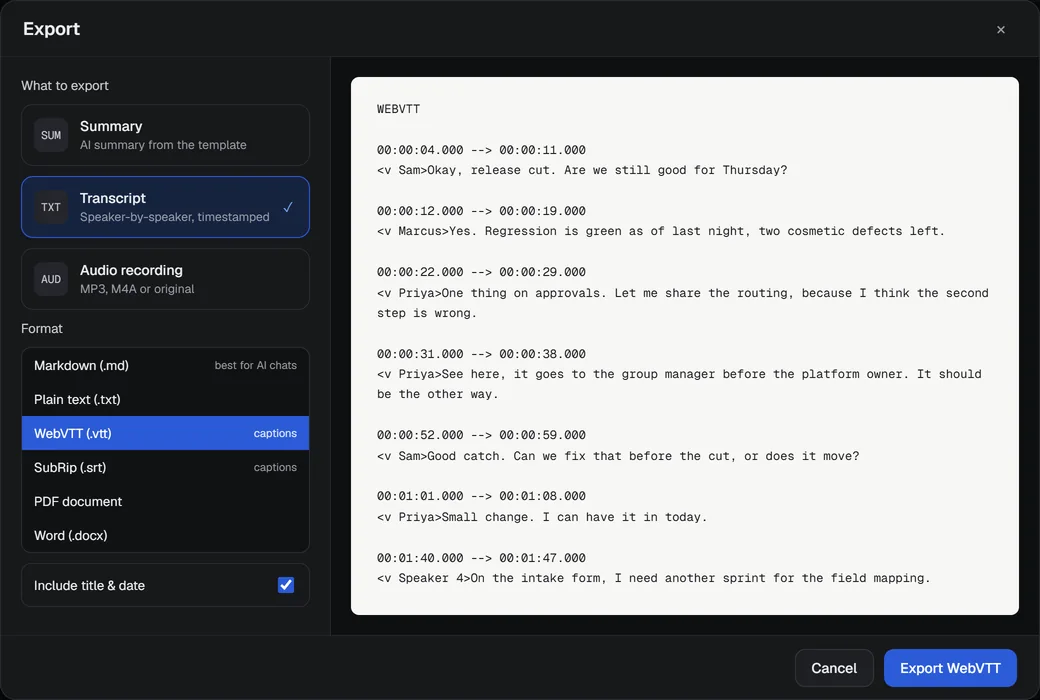Uncheck Include title & date checkbox
The width and height of the screenshot is (1040, 700).
(x=286, y=585)
